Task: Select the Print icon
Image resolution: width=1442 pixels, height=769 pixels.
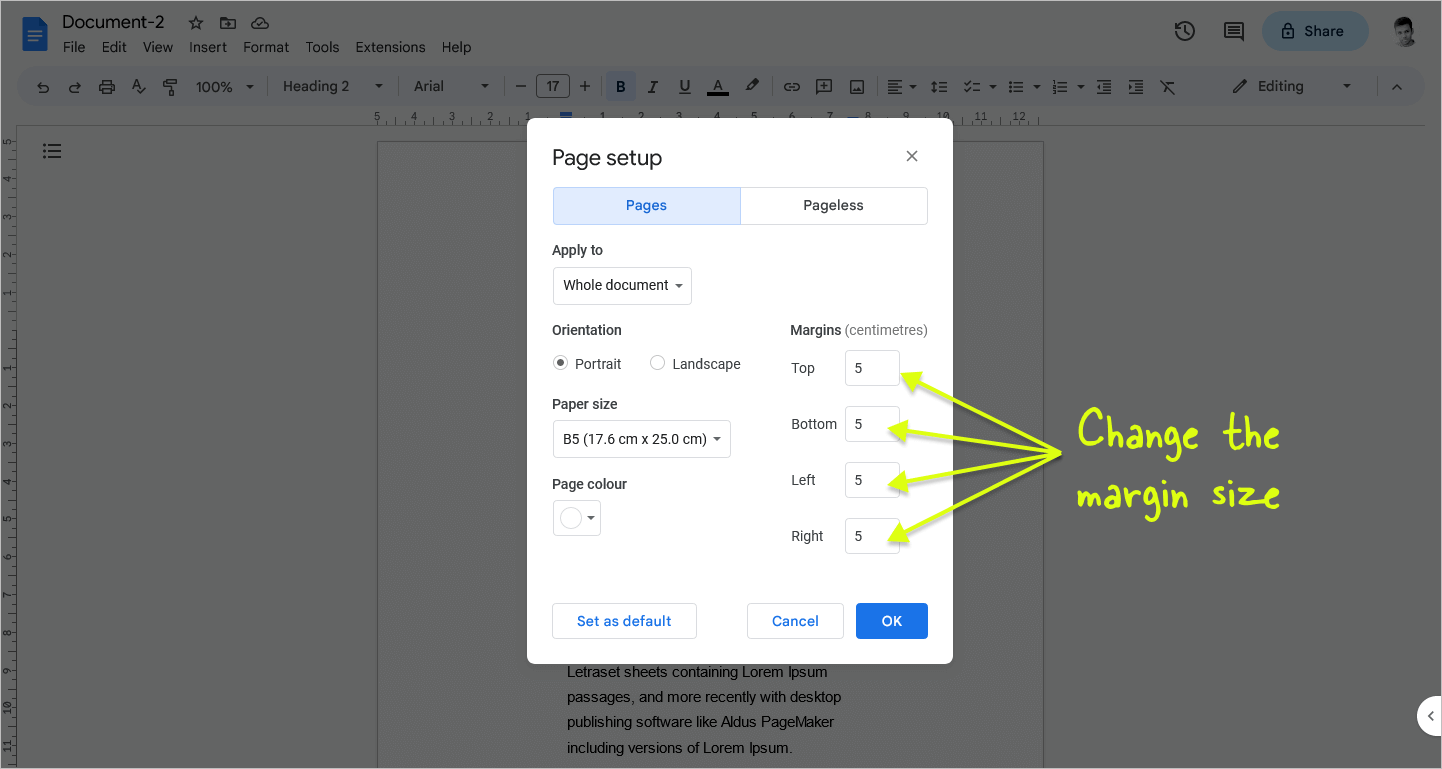Action: click(106, 86)
